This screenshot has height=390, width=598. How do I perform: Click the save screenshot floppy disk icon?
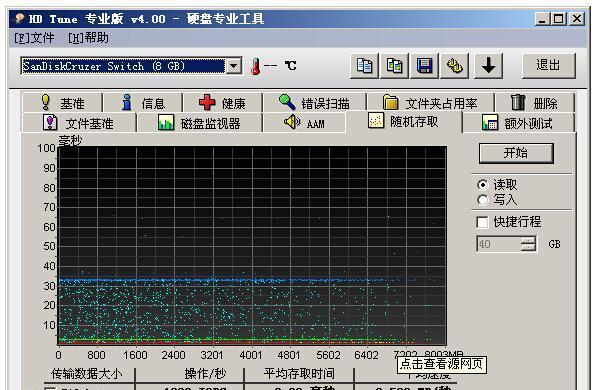click(424, 66)
